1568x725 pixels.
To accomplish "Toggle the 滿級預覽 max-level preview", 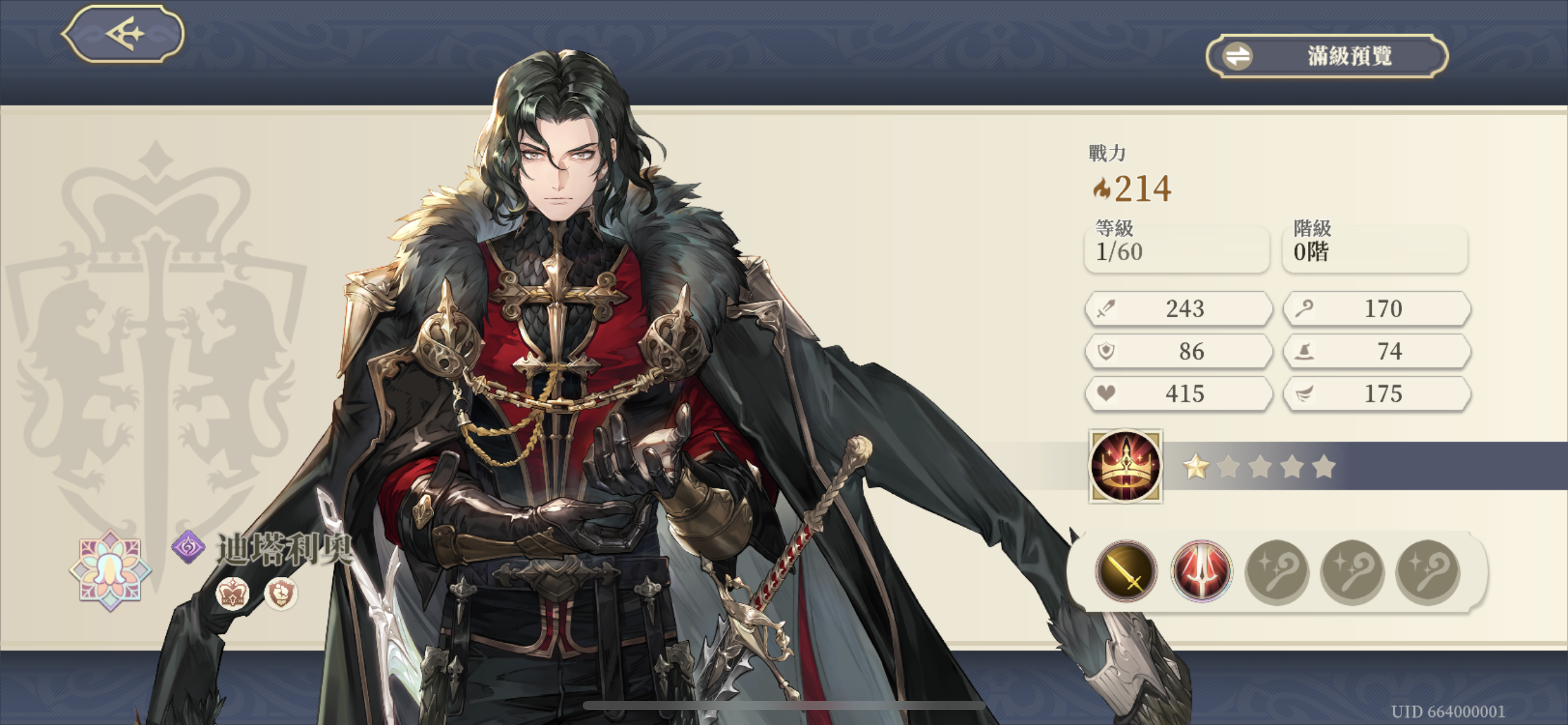I will tap(1326, 56).
